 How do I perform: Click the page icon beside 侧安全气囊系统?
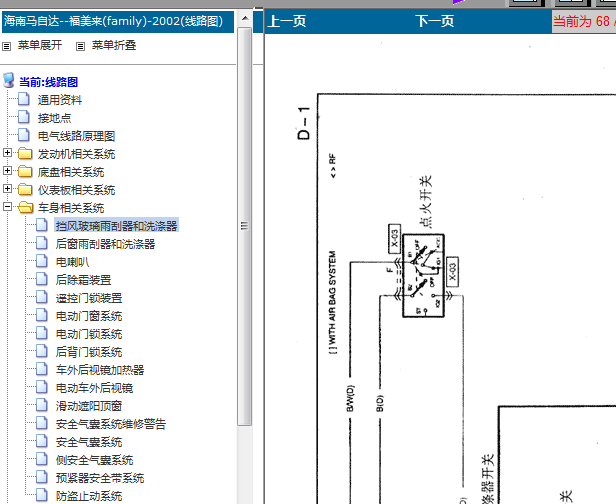42,459
